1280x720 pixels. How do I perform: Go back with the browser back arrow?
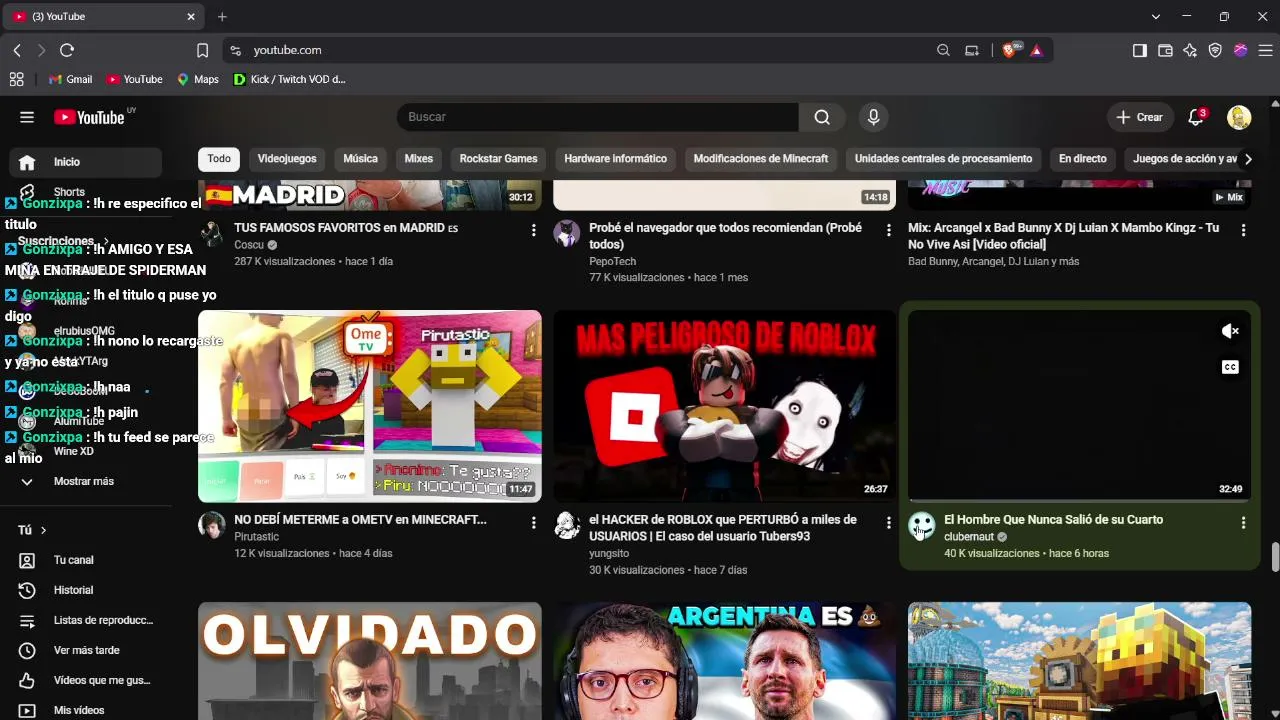[x=17, y=50]
